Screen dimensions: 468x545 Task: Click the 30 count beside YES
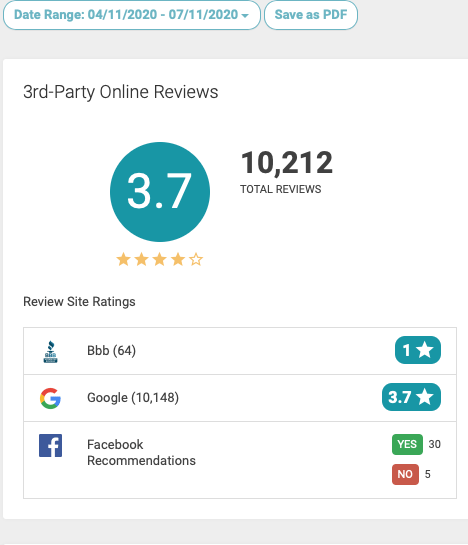coord(435,444)
